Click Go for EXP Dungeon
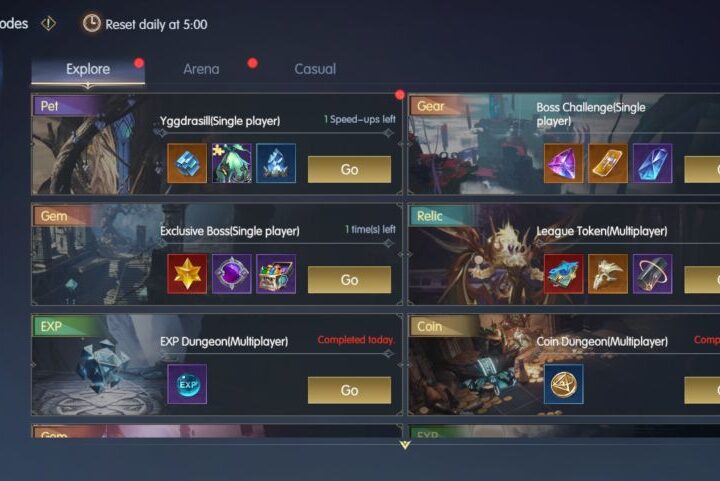The height and width of the screenshot is (481, 720). [x=349, y=390]
